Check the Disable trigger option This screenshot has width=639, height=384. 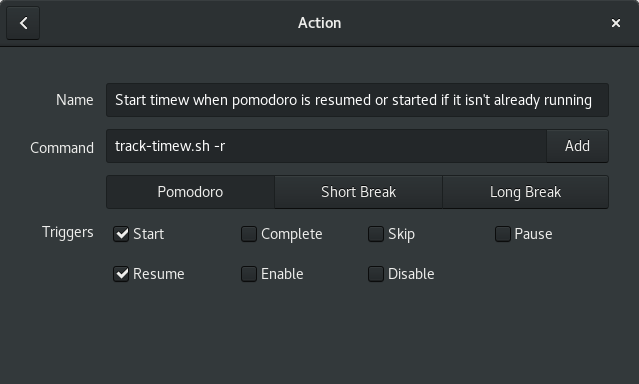tap(376, 274)
